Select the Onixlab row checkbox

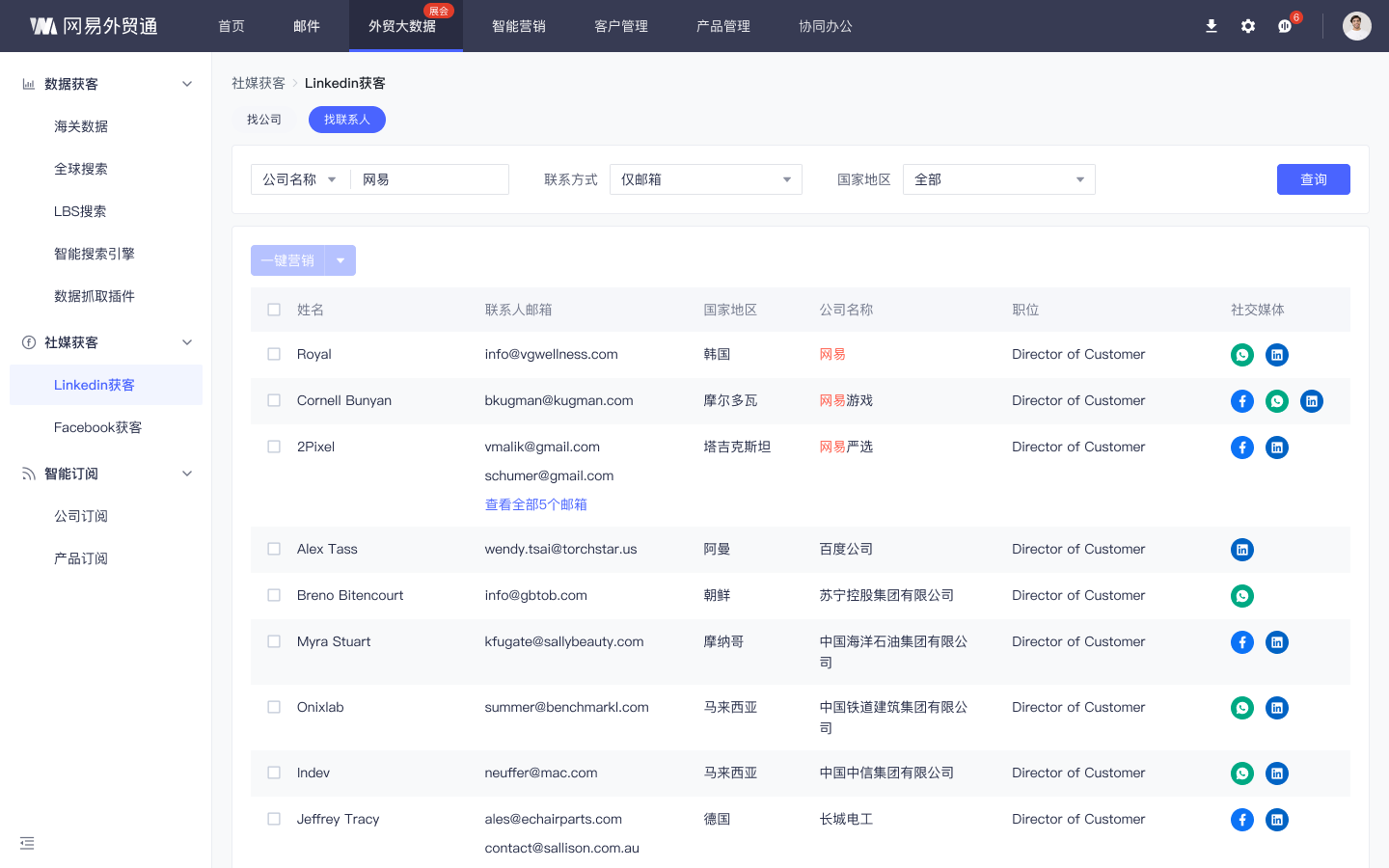pos(274,707)
